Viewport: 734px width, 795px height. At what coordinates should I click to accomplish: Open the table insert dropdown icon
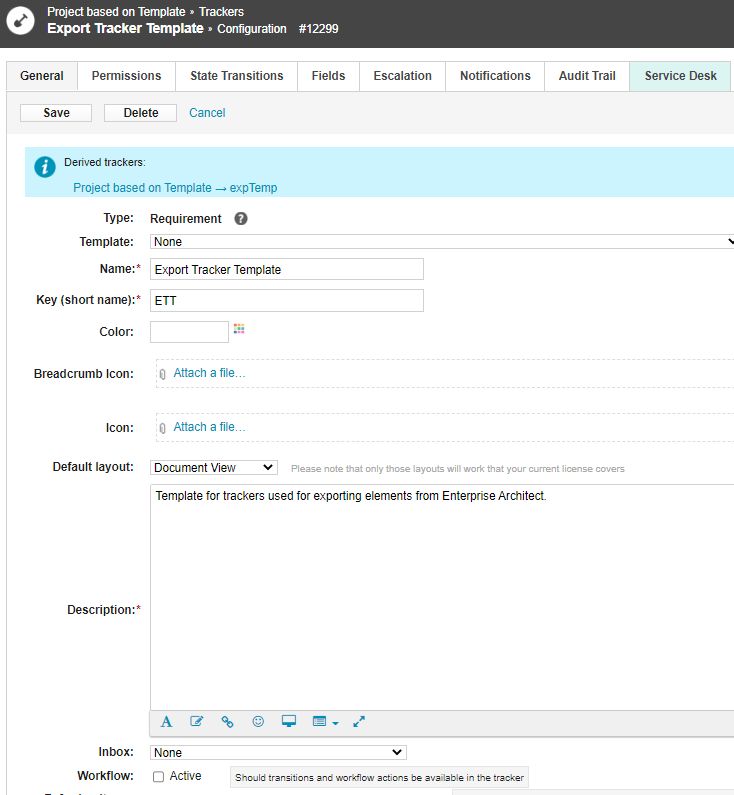325,721
